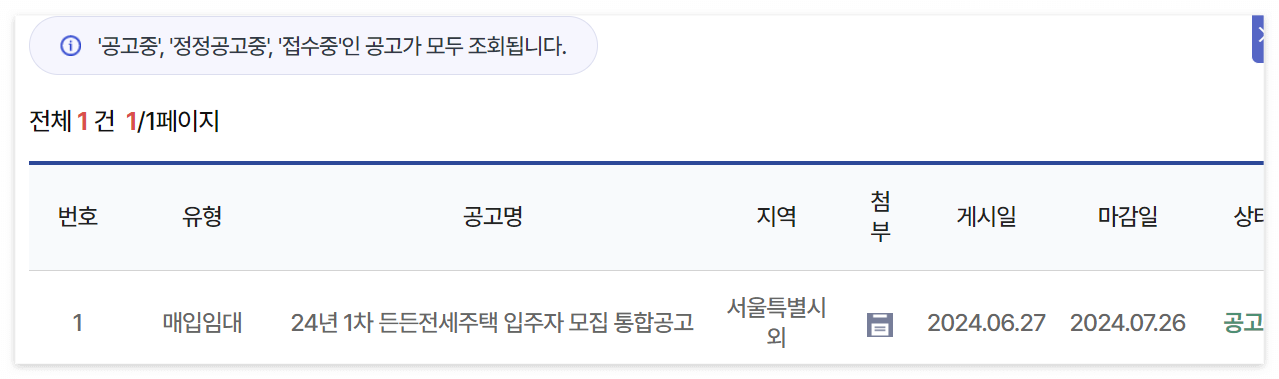Viewport: 1279px width, 379px height.
Task: Click the 공고명 column header
Action: pyautogui.click(x=493, y=216)
